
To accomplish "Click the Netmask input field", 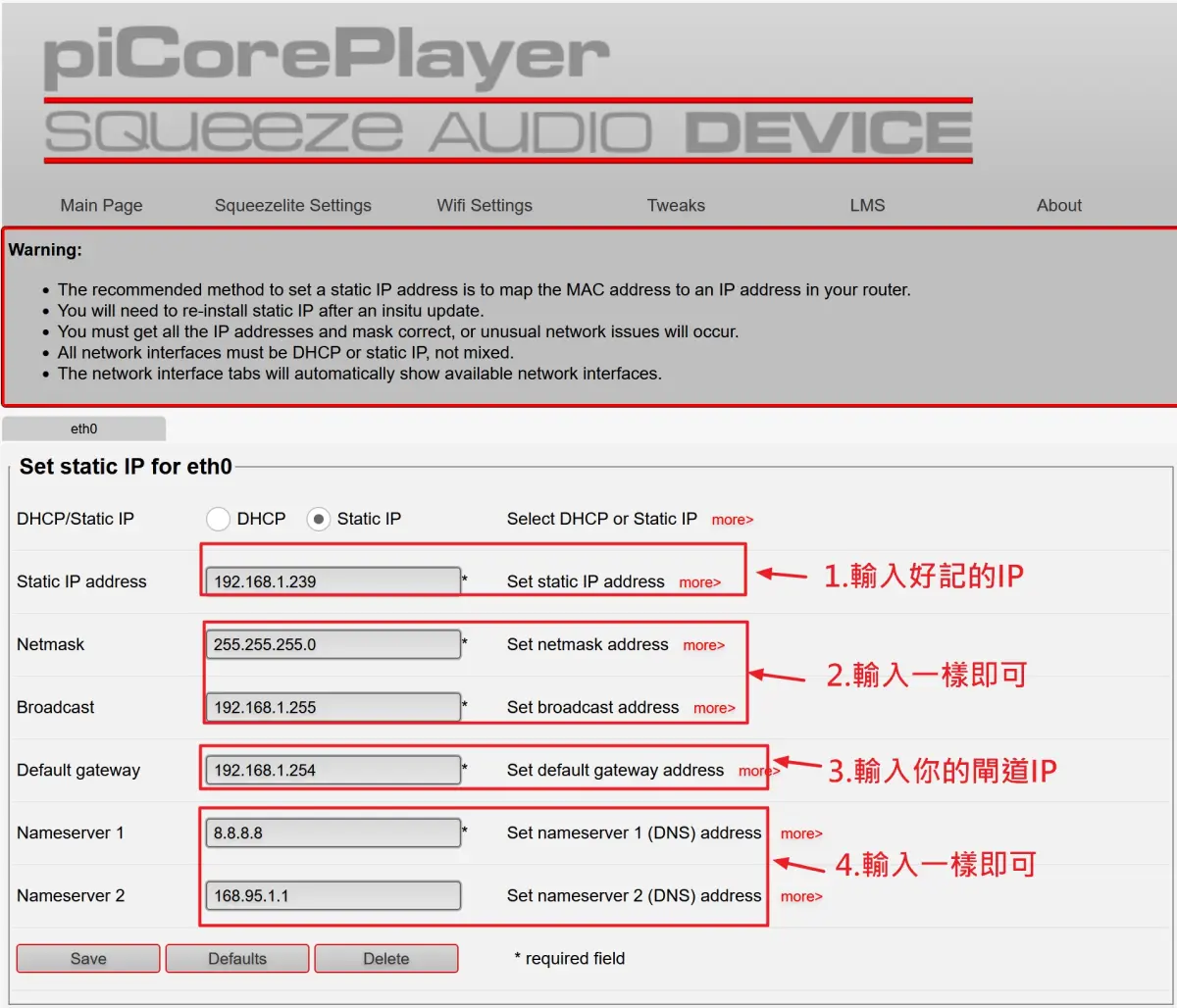I will point(333,644).
